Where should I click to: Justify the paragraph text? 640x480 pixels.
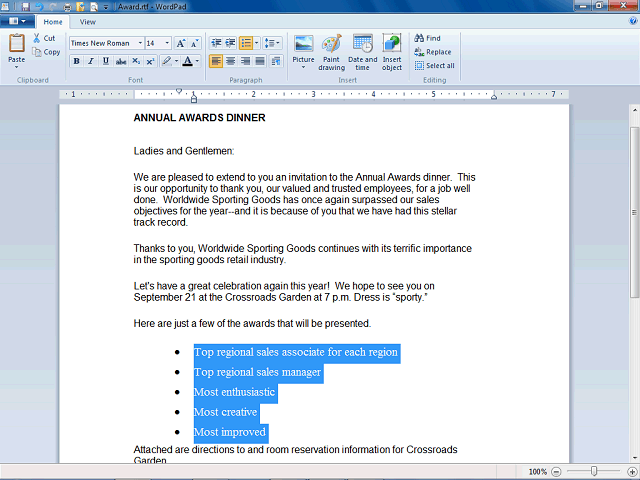click(260, 61)
